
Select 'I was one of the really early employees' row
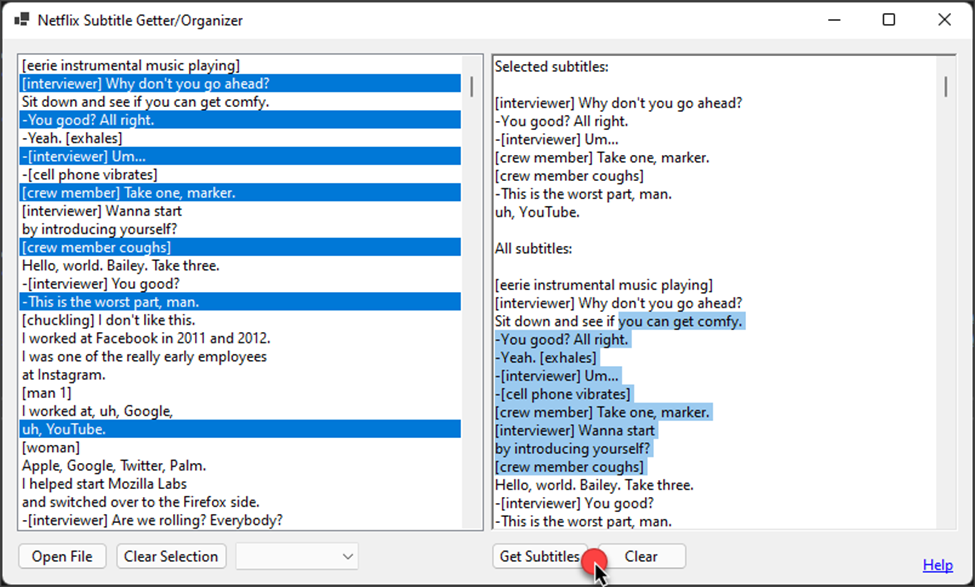[x=240, y=356]
